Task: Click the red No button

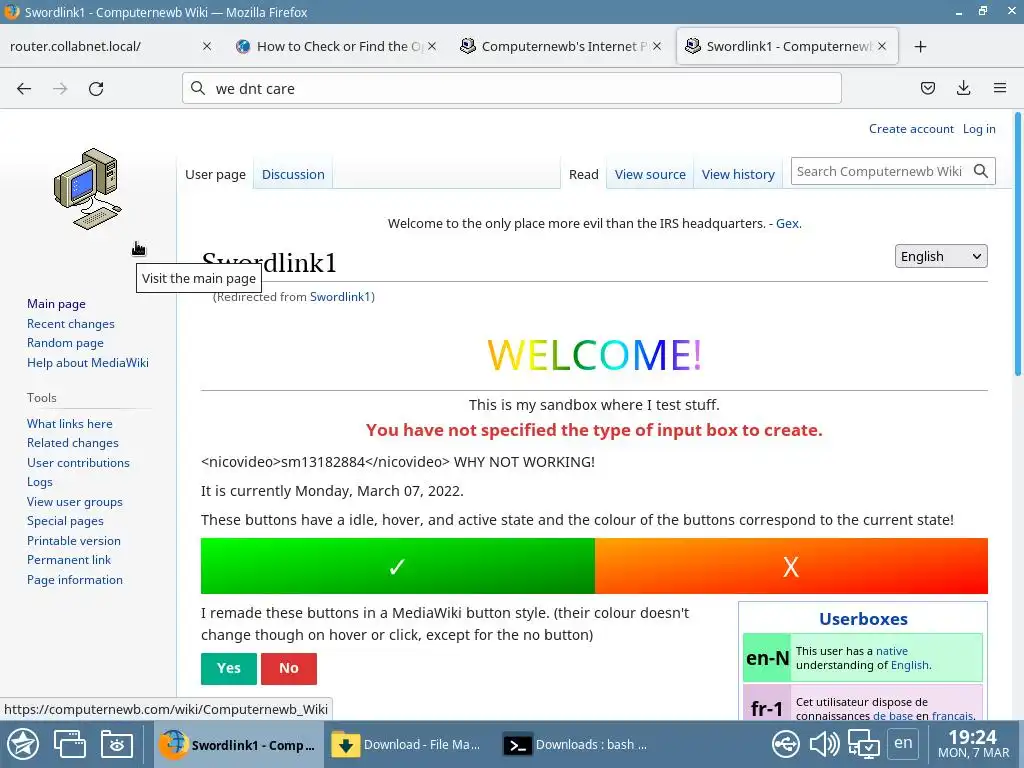Action: pyautogui.click(x=289, y=668)
